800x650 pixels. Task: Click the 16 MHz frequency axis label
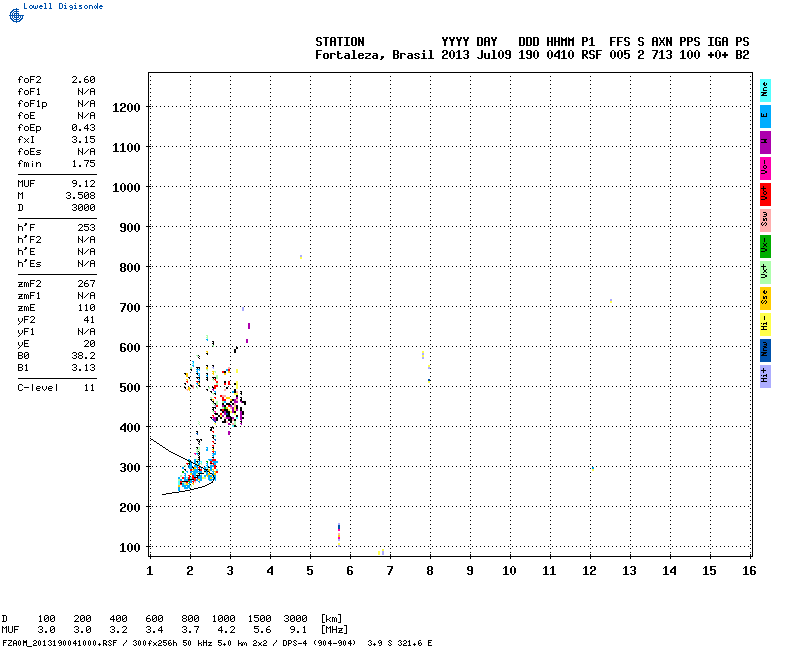click(x=748, y=571)
